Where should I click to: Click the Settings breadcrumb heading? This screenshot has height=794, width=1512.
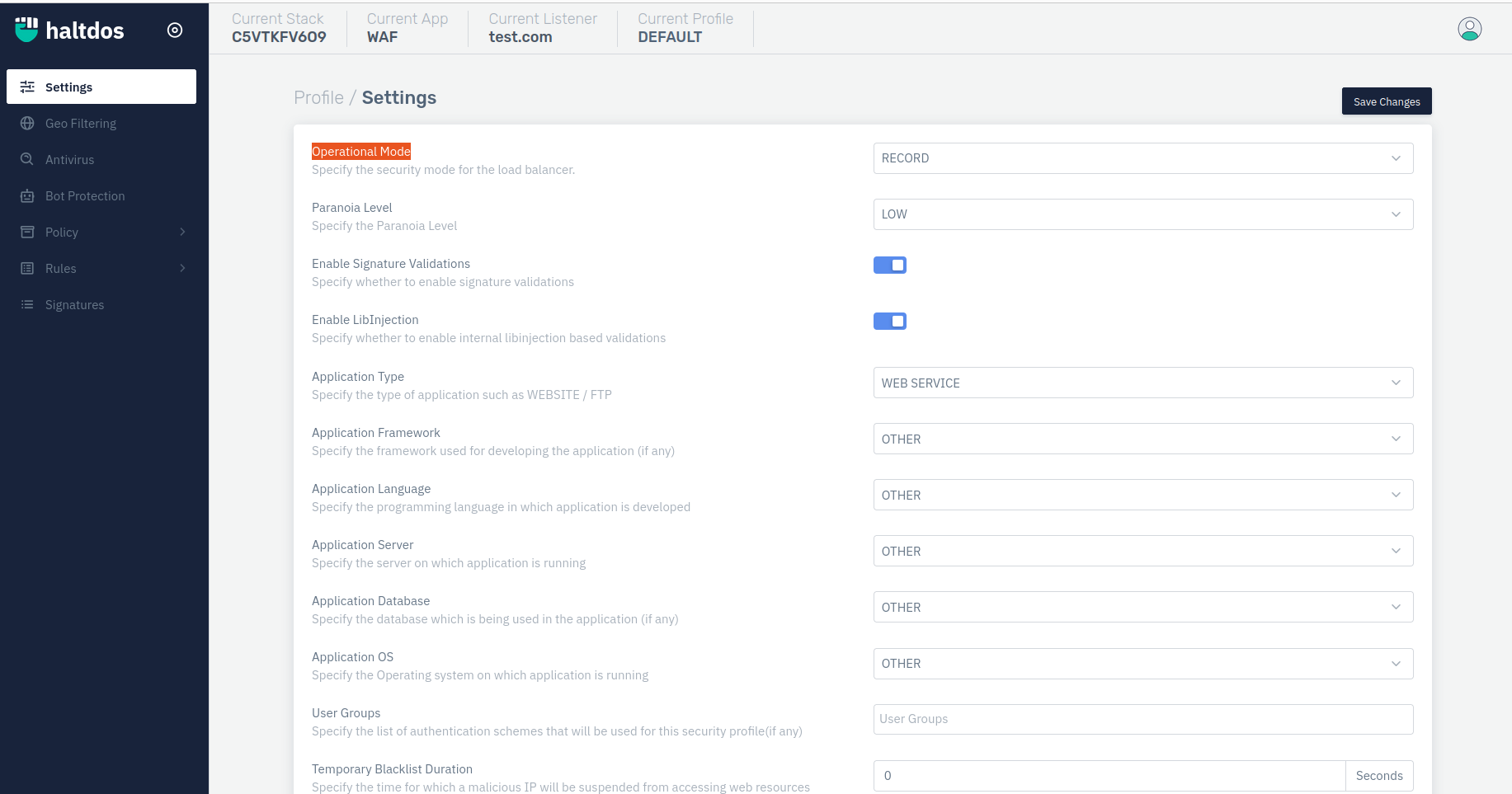398,97
